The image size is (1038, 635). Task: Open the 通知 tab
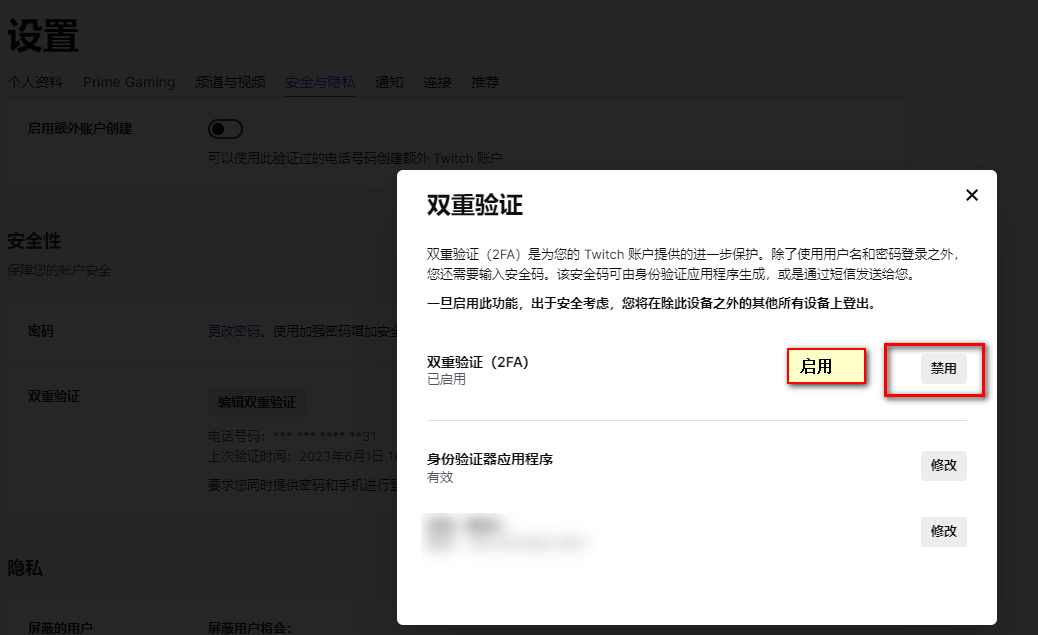[x=389, y=82]
